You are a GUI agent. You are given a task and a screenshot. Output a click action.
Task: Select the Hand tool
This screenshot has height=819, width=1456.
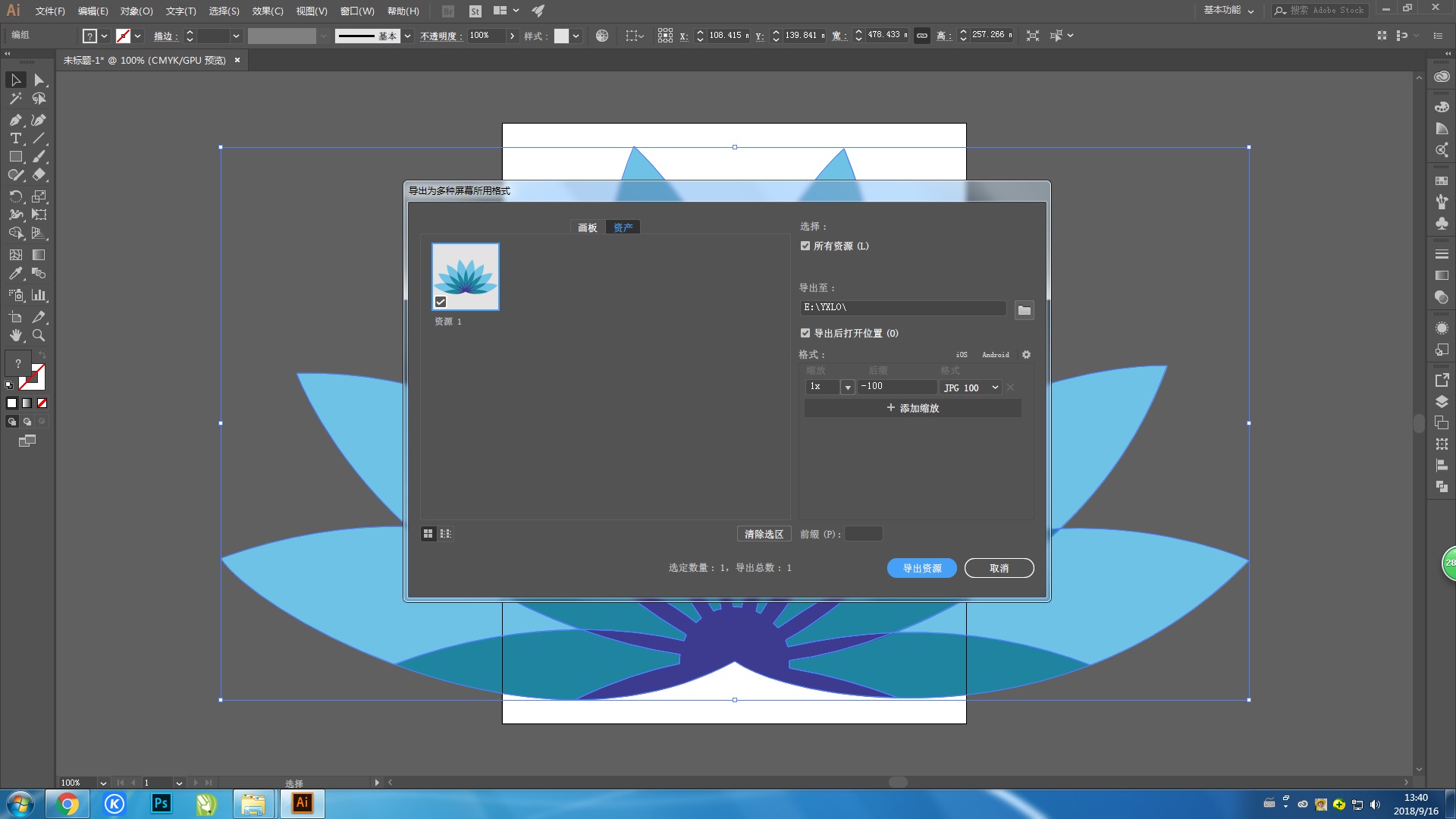pos(16,335)
